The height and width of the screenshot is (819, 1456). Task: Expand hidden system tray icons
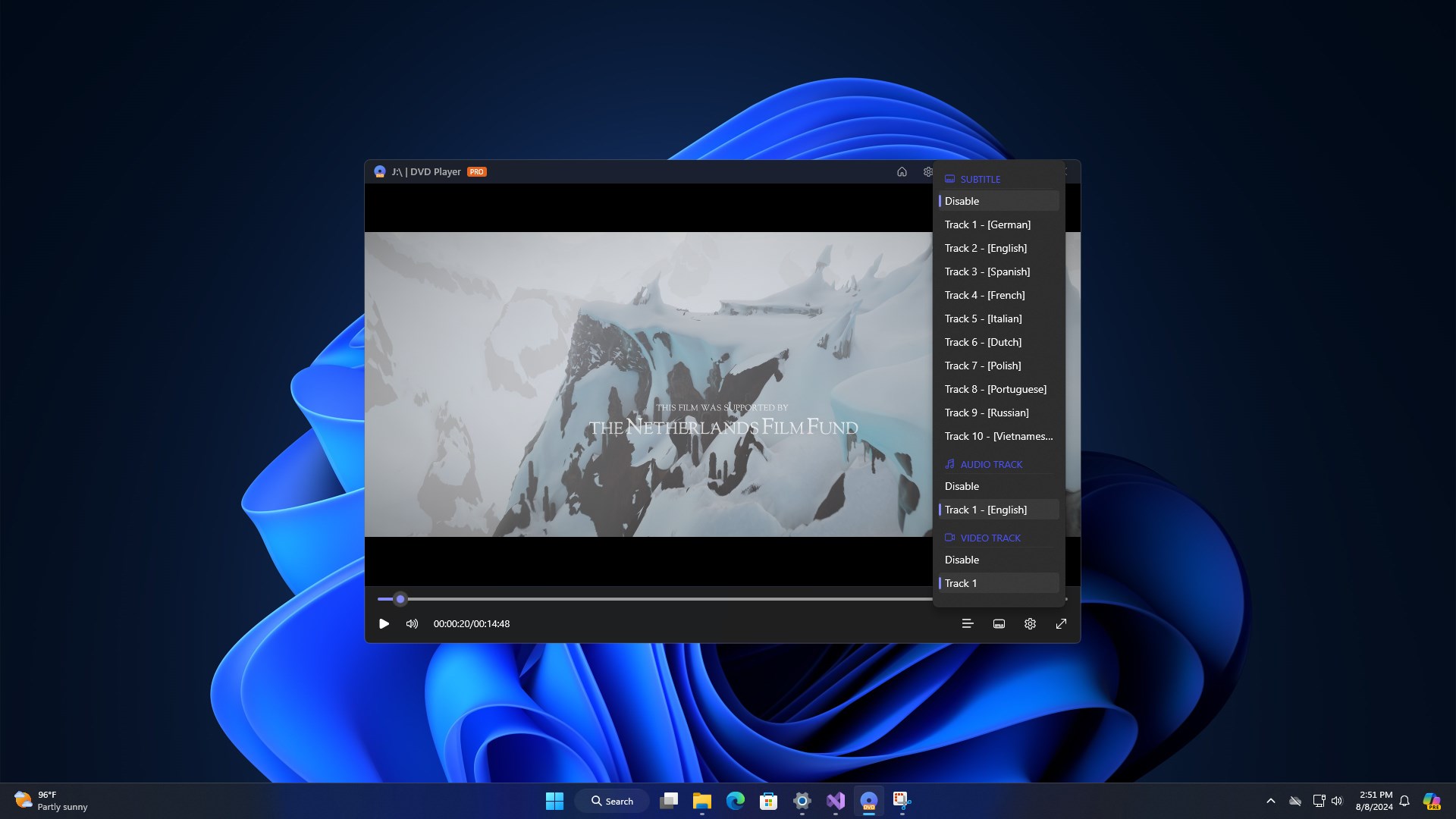pyautogui.click(x=1271, y=800)
